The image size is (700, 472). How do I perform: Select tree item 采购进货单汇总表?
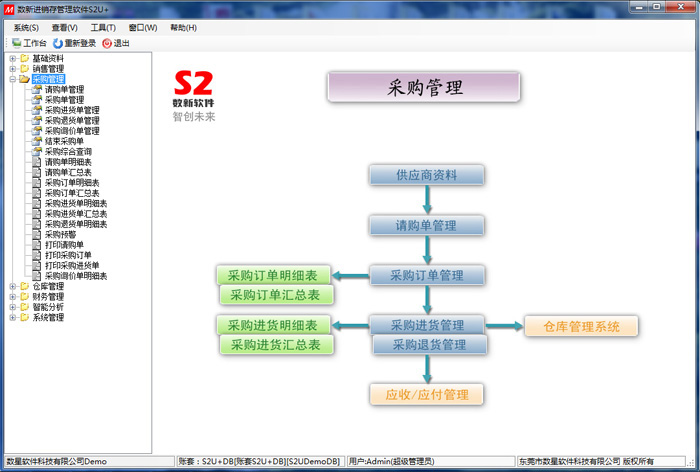pos(76,213)
